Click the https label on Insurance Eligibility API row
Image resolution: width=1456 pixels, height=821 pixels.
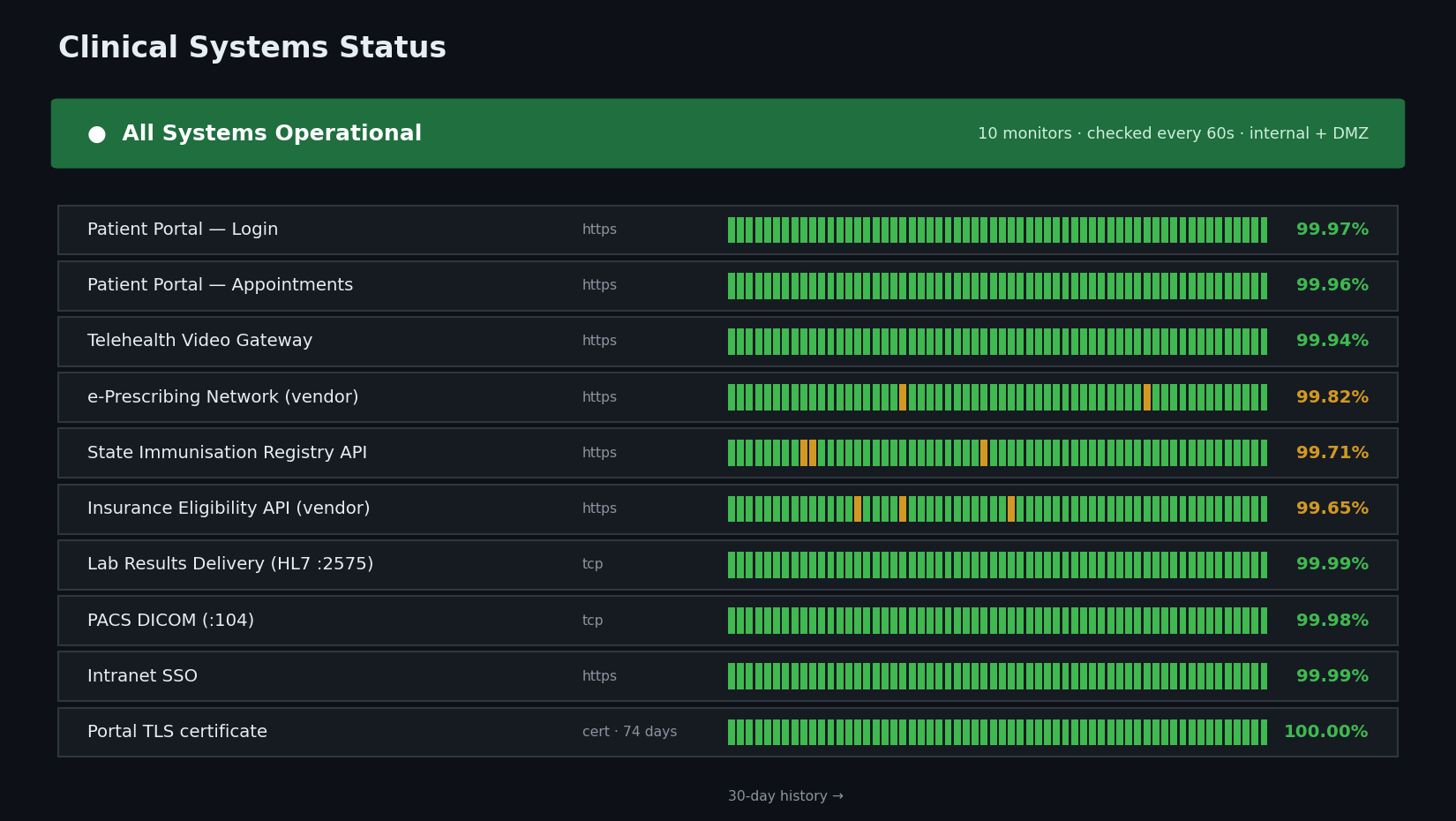600,508
